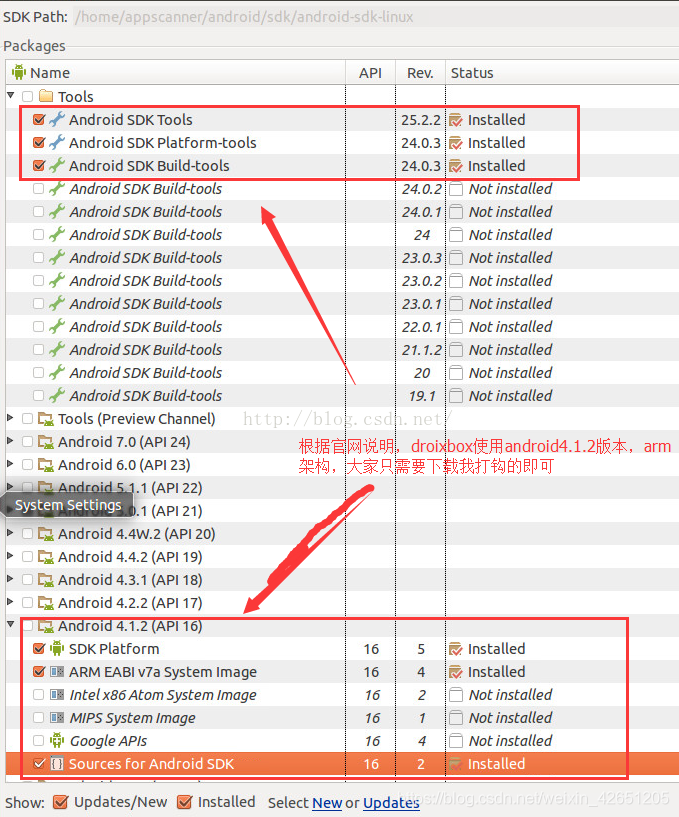Click the Intel x86 Atom System Image icon

[x=57, y=695]
